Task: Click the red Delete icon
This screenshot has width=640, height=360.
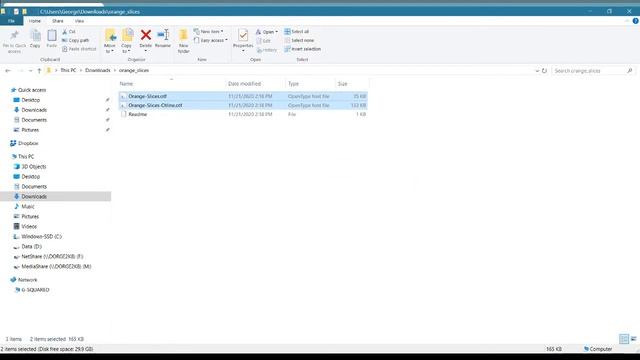Action: click(146, 35)
